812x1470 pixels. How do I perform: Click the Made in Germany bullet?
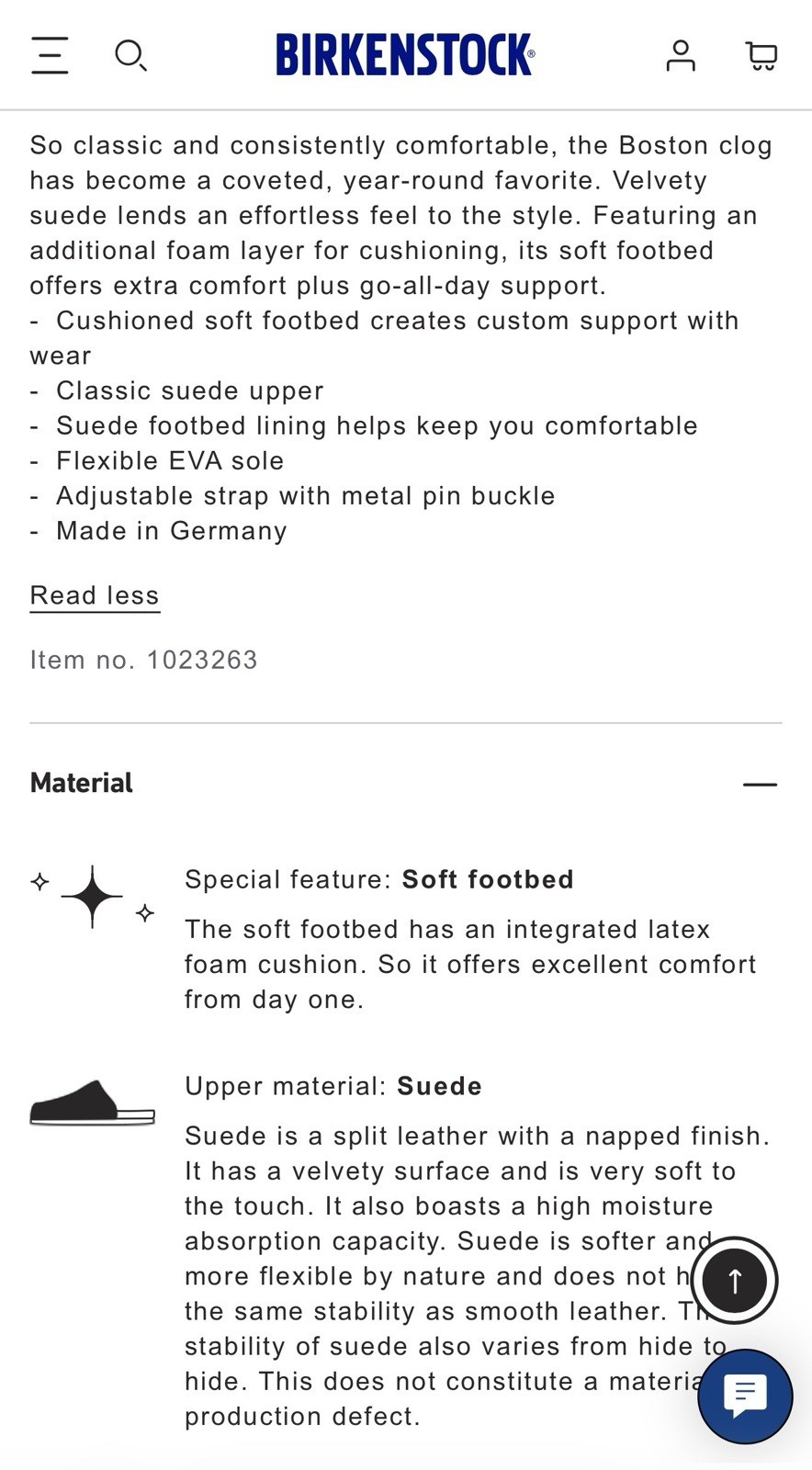[159, 531]
